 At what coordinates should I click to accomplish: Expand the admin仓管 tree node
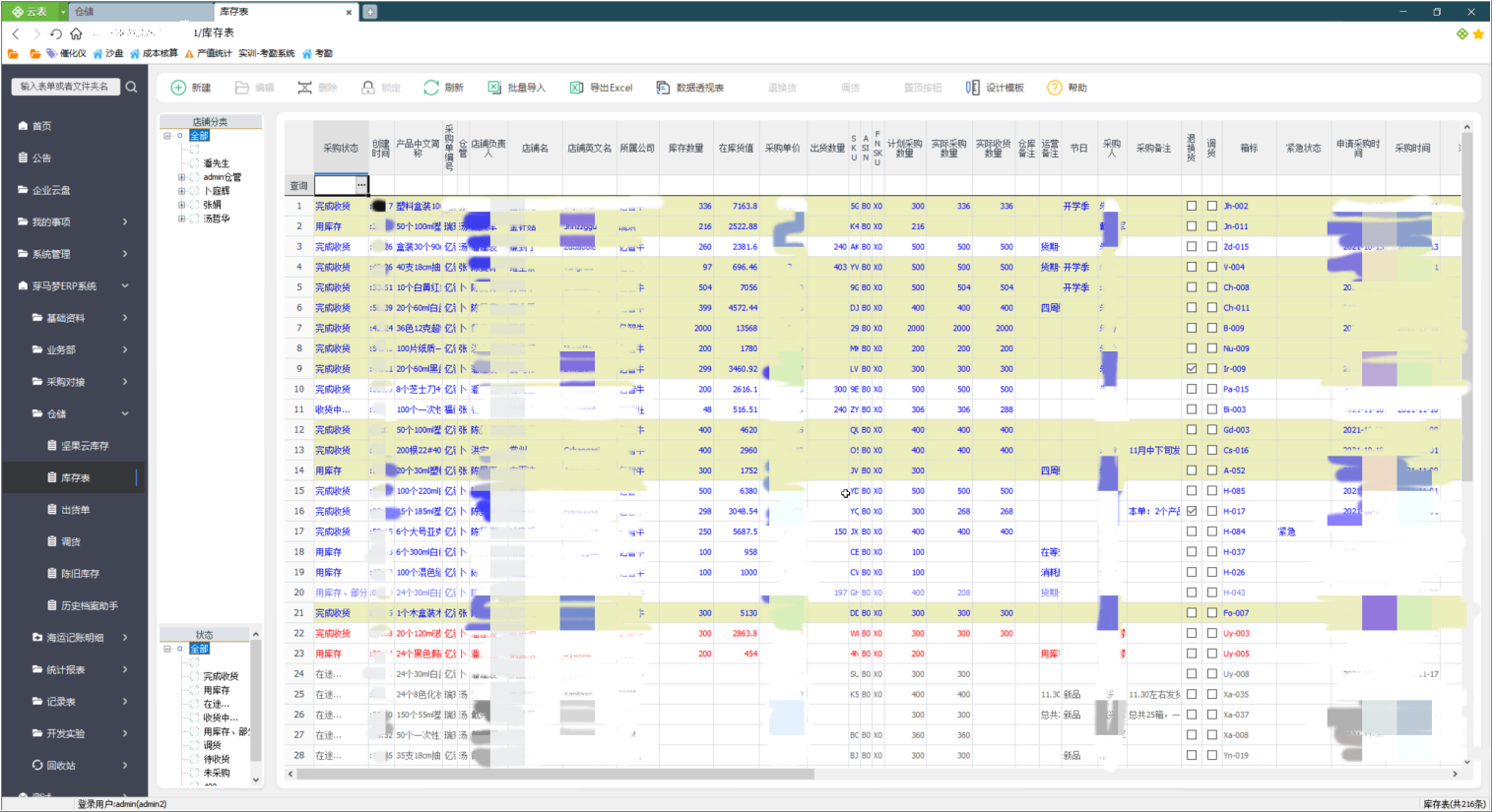[181, 177]
